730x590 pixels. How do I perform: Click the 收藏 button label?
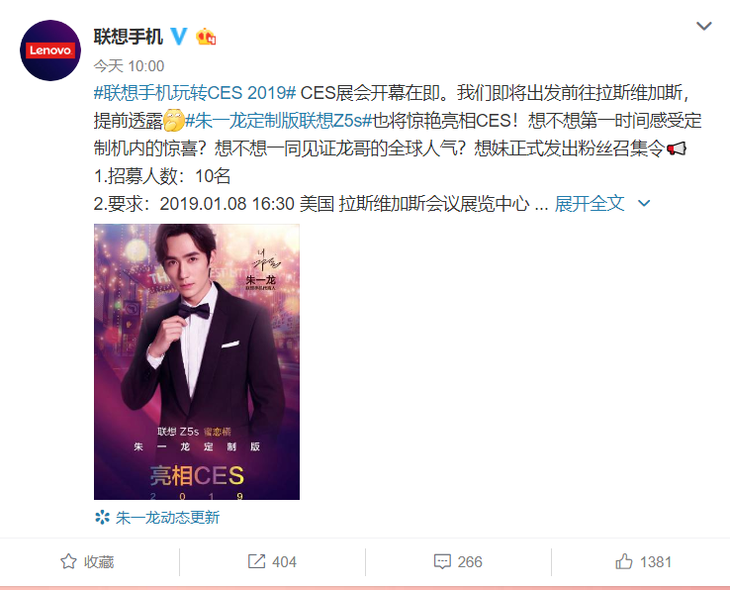[99, 562]
